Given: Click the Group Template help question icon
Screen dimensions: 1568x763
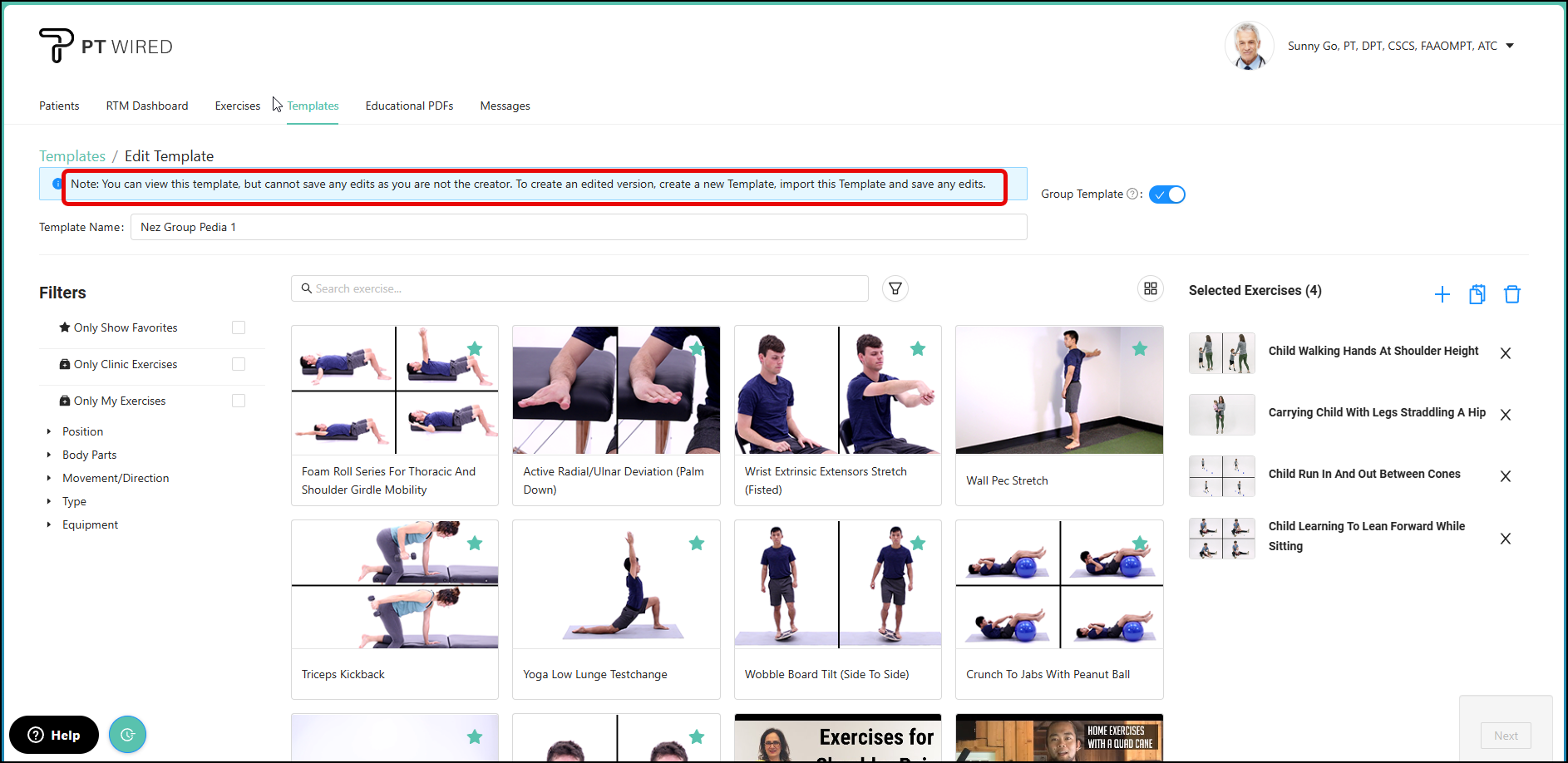Looking at the screenshot, I should point(1132,194).
